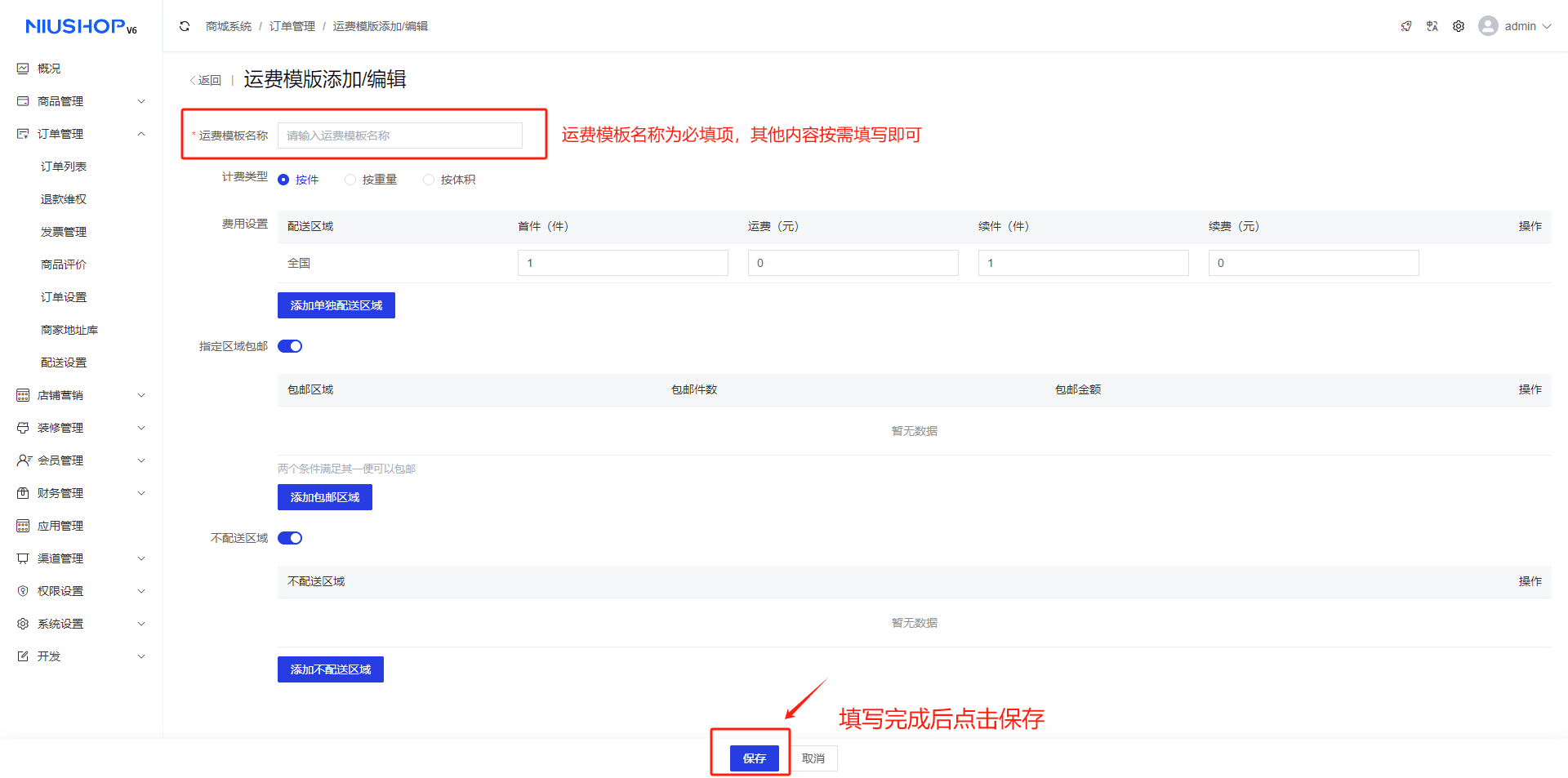The width and height of the screenshot is (1568, 778).
Task: Click the admin user avatar
Action: coord(1488,26)
